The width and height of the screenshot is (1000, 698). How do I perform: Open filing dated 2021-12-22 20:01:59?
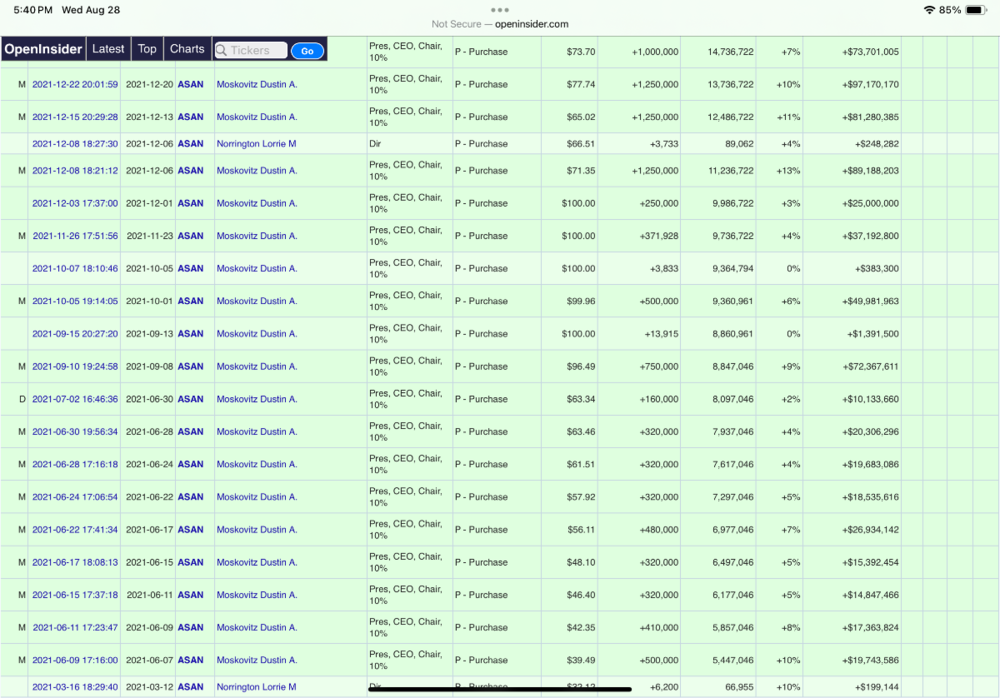pos(75,84)
